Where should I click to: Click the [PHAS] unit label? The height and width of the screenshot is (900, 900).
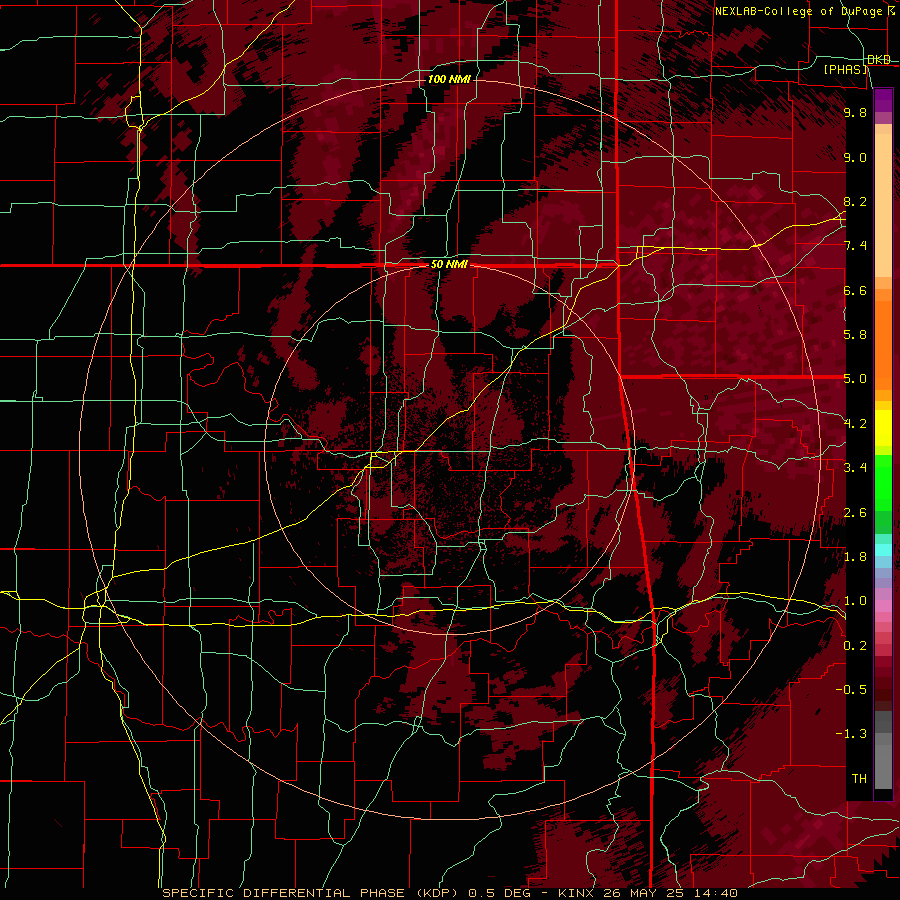pyautogui.click(x=845, y=70)
